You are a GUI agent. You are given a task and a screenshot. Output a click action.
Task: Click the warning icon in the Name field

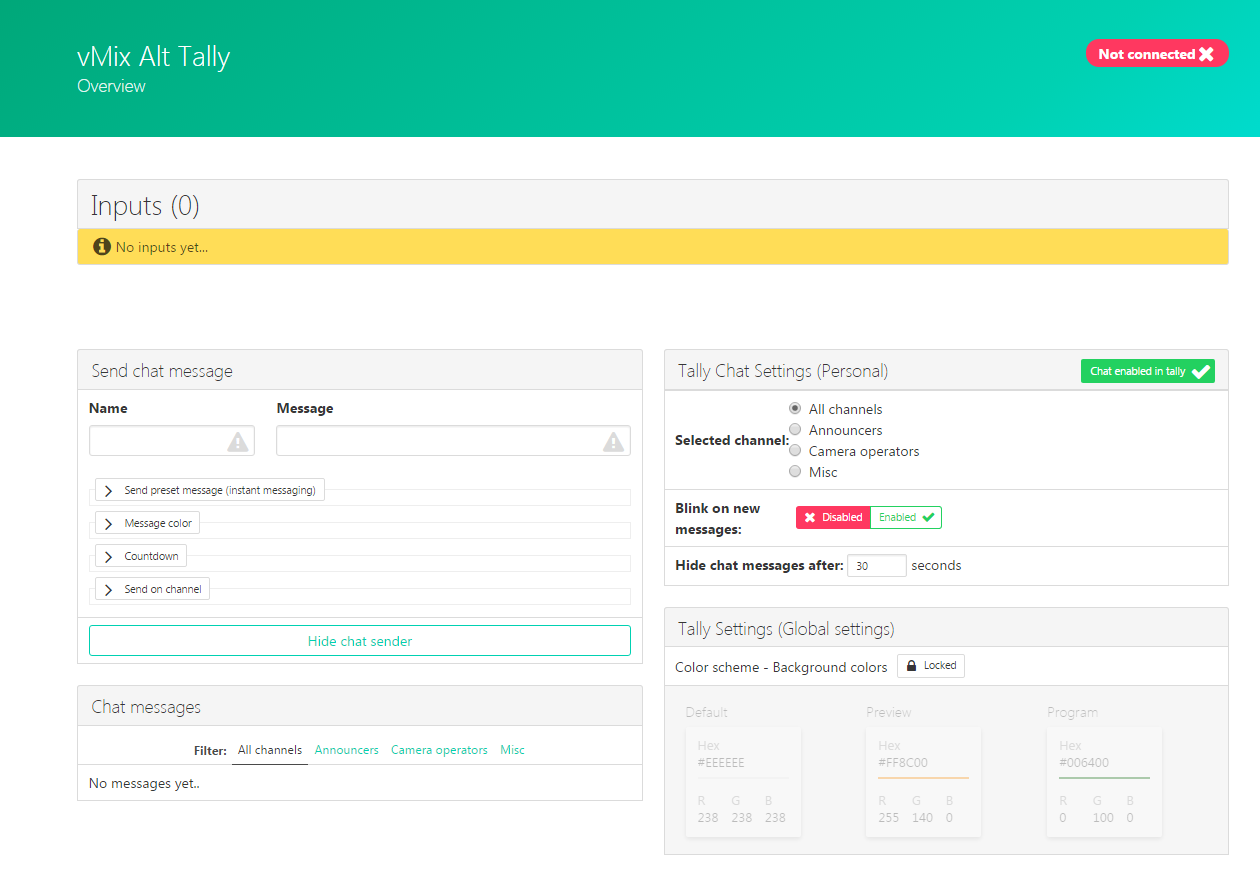click(x=237, y=441)
